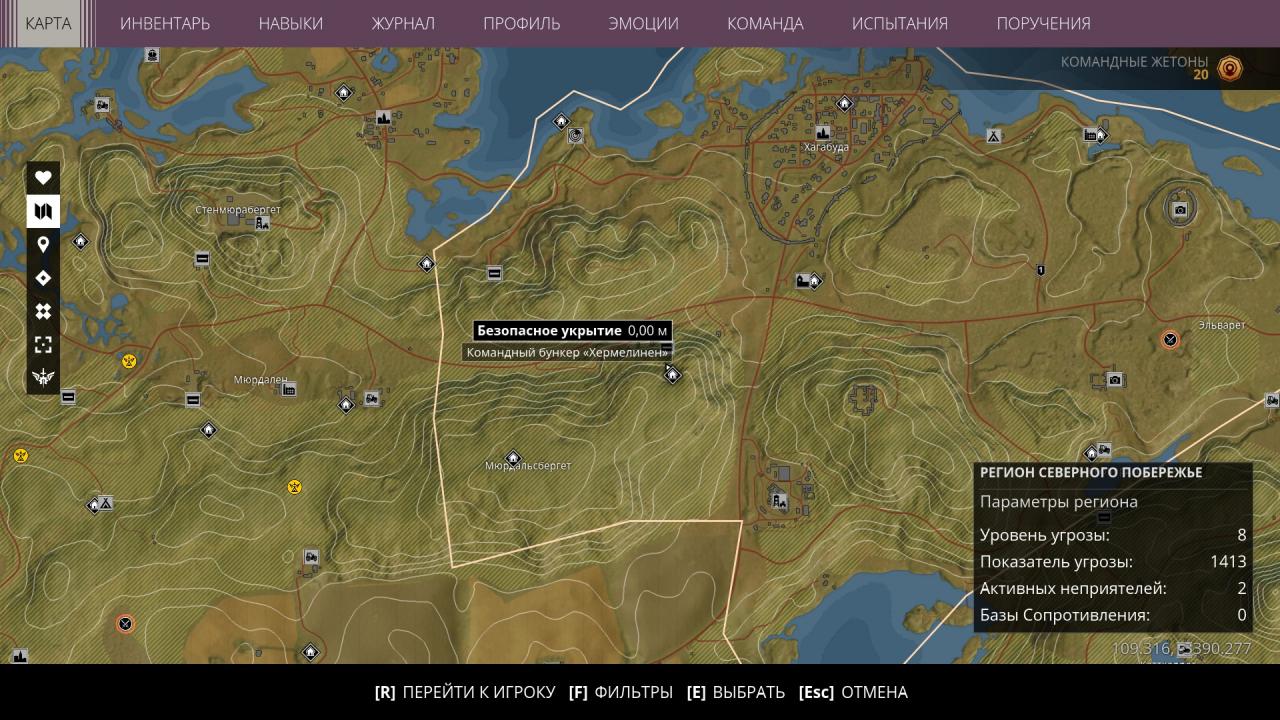The image size is (1280, 720).
Task: Click the Стенмюрабергет place label
Action: pyautogui.click(x=238, y=210)
